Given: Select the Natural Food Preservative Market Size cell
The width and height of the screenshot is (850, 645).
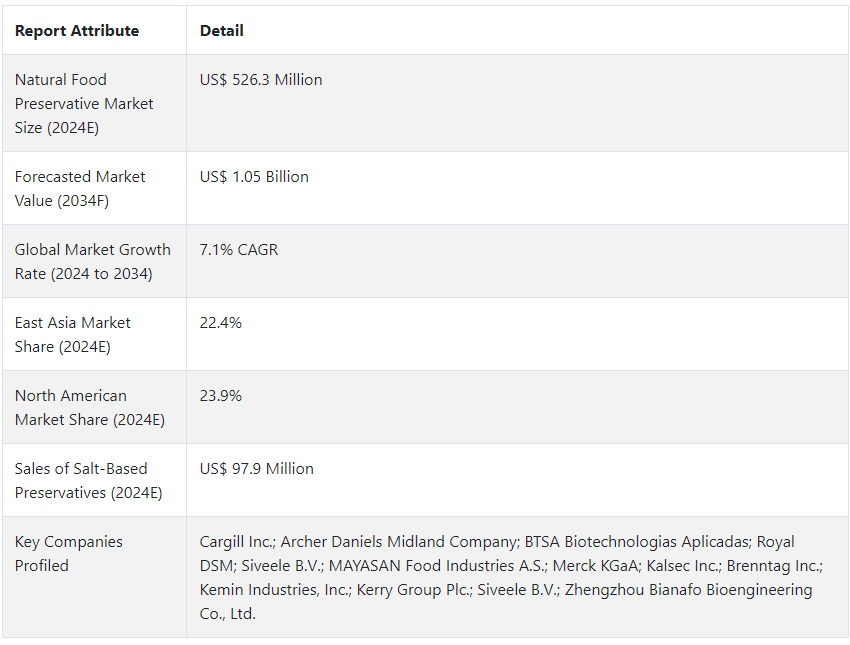Looking at the screenshot, I should tap(94, 104).
